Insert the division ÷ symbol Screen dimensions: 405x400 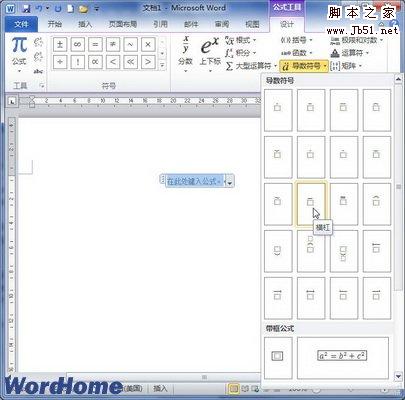coord(60,62)
